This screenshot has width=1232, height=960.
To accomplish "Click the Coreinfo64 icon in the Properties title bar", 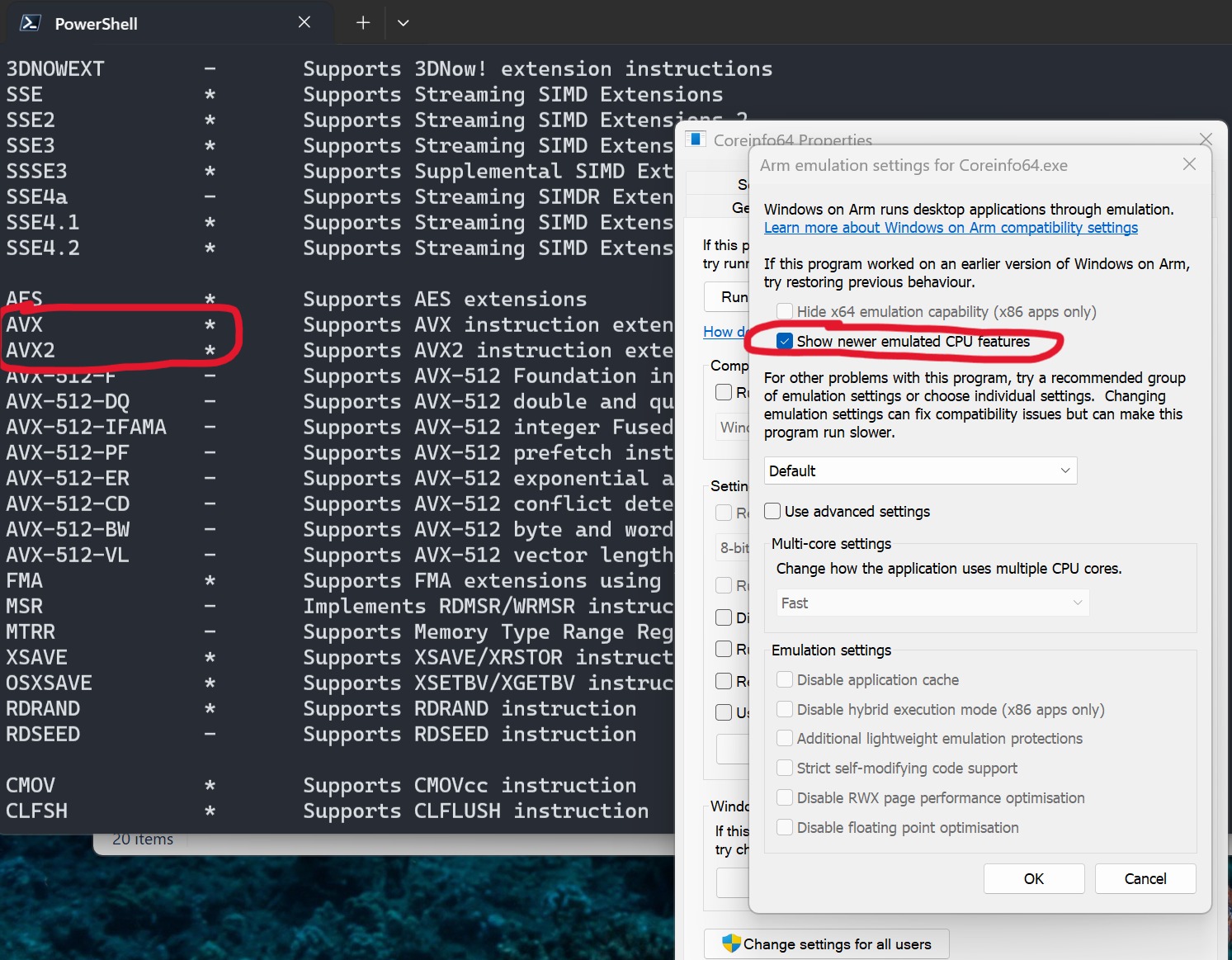I will (x=695, y=140).
